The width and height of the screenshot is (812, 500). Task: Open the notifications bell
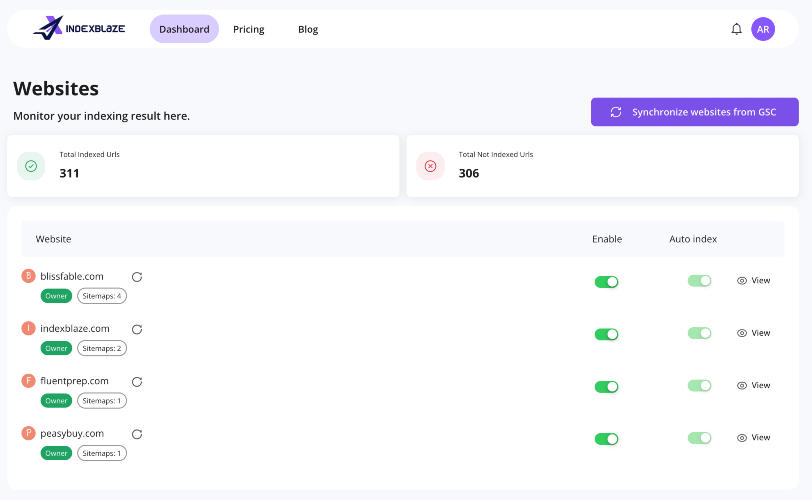736,29
